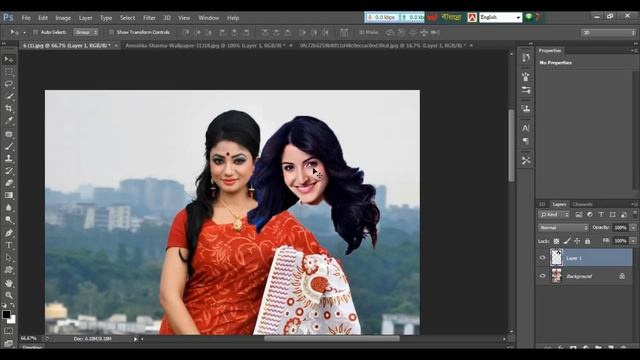Enable Show Transform Controls checkbox
The height and width of the screenshot is (360, 640).
[x=111, y=32]
